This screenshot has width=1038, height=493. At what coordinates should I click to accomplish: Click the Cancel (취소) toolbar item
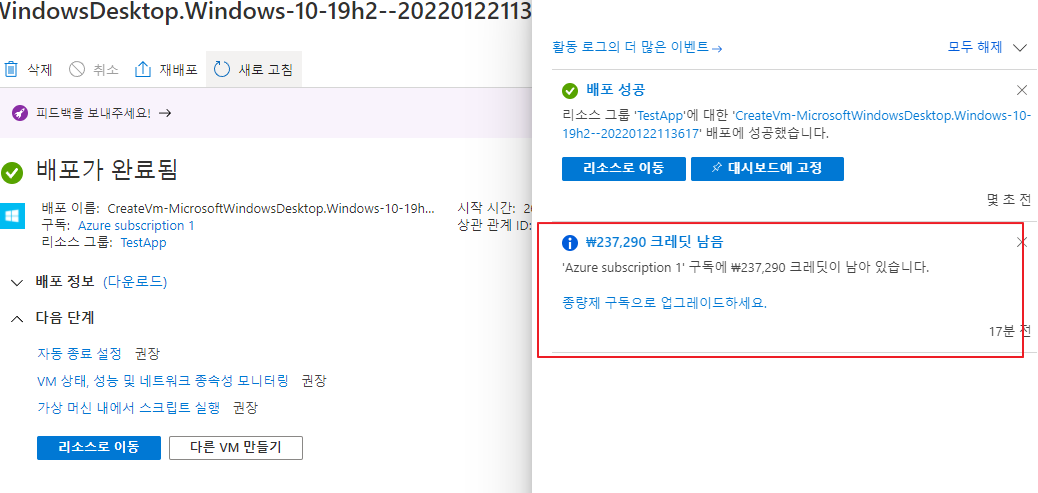tap(93, 69)
